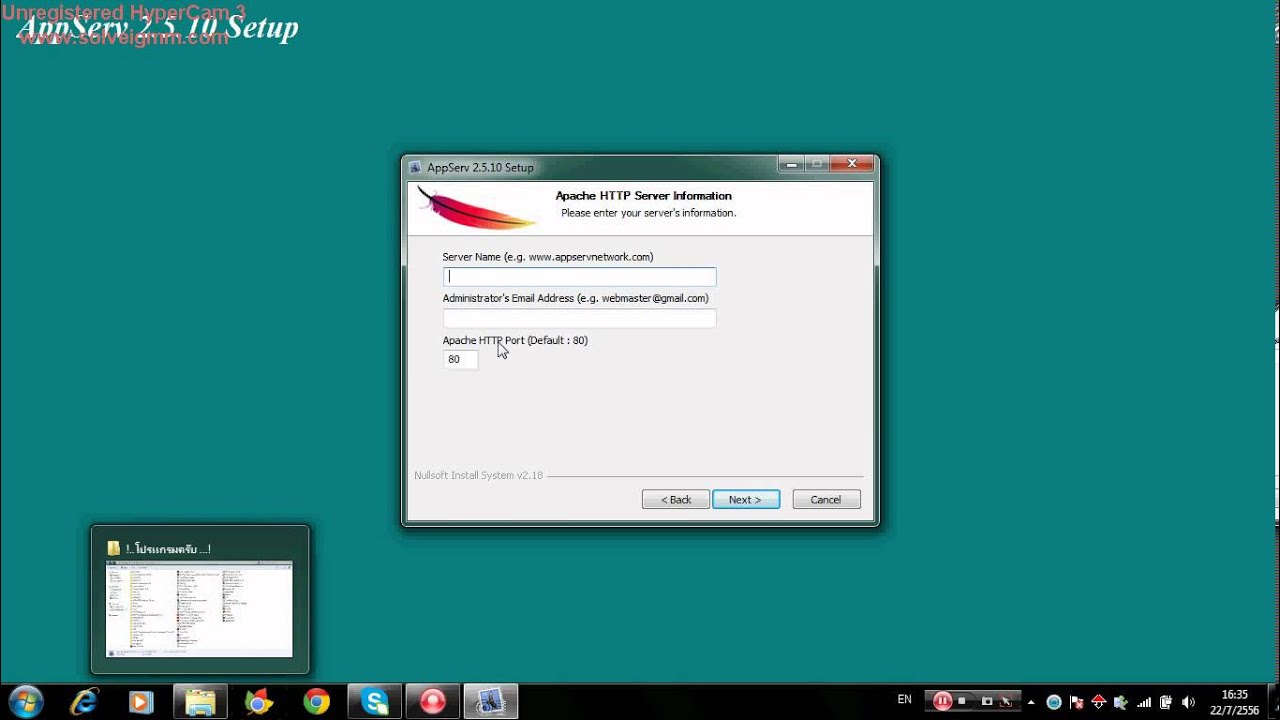This screenshot has width=1280, height=720.
Task: Show hidden system tray icons
Action: [1031, 702]
